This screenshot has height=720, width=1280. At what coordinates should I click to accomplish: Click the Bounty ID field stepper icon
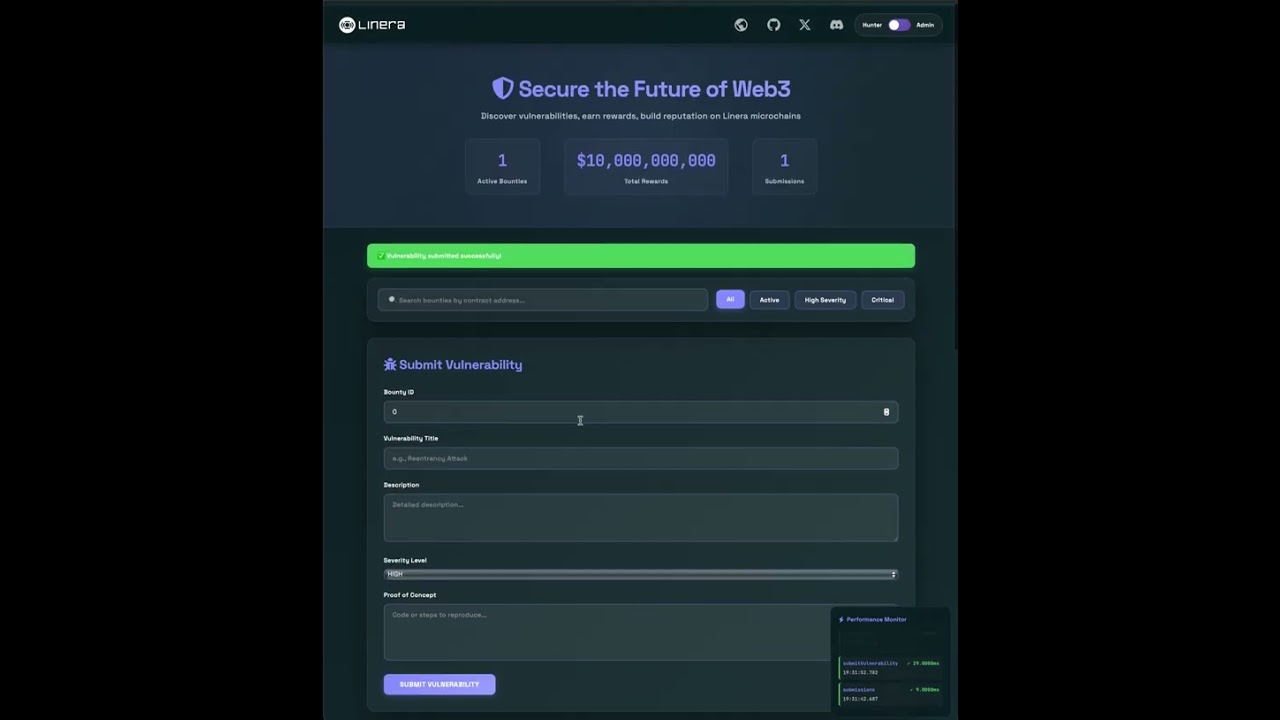[886, 412]
